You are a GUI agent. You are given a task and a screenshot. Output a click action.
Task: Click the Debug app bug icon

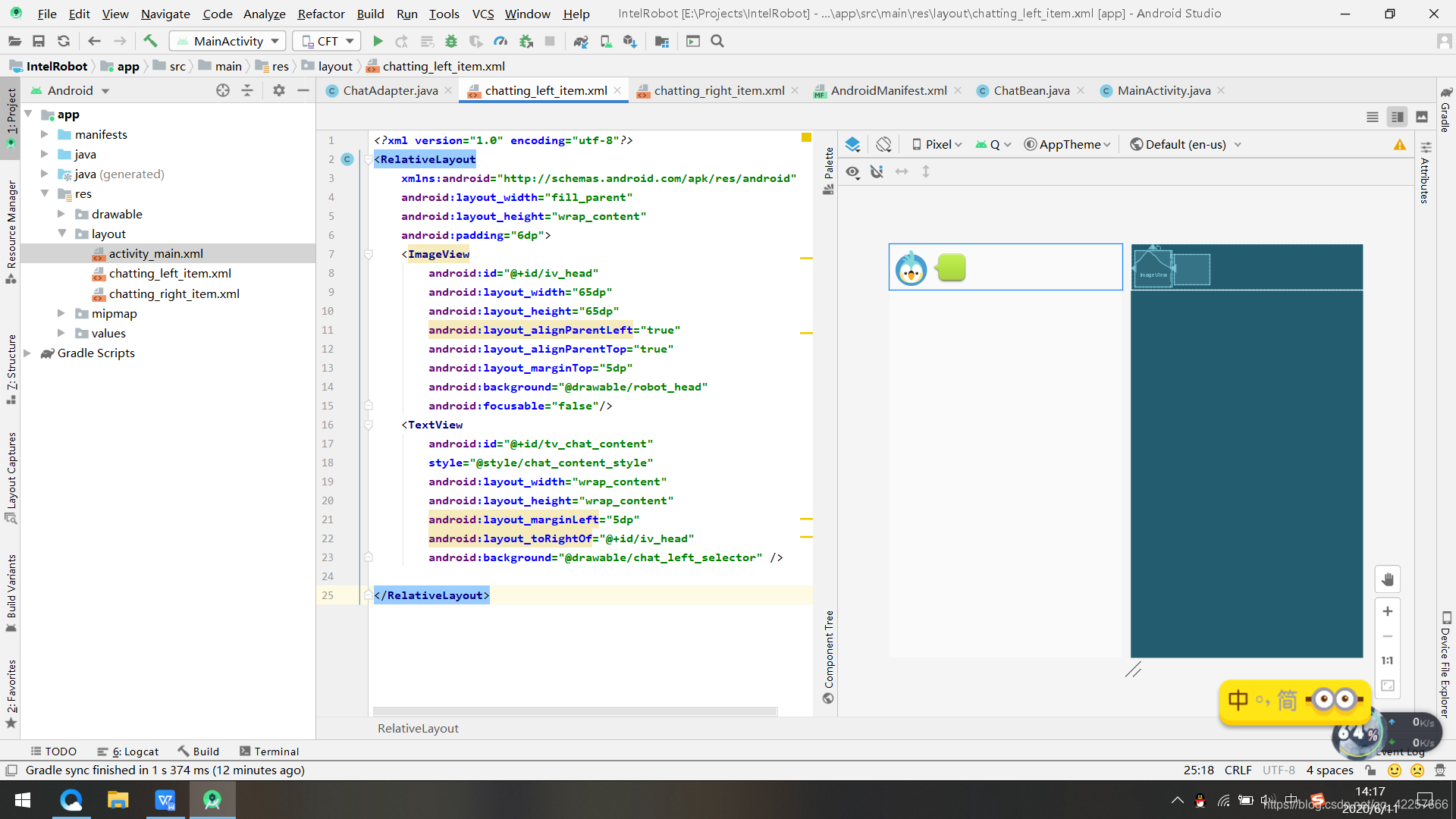pos(451,41)
